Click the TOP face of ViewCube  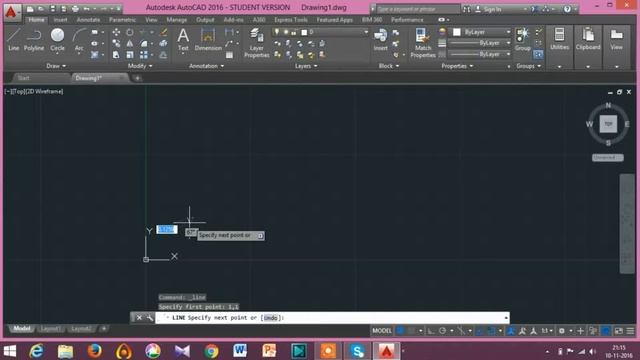608,124
